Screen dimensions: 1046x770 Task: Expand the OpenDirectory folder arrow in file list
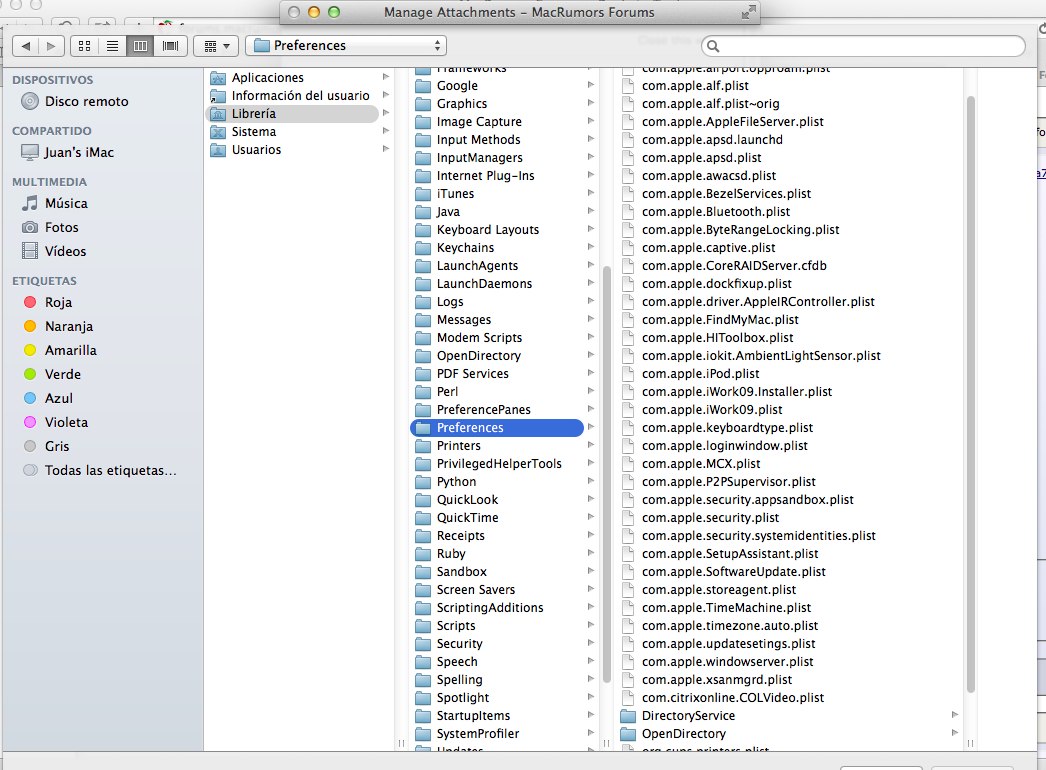point(955,733)
